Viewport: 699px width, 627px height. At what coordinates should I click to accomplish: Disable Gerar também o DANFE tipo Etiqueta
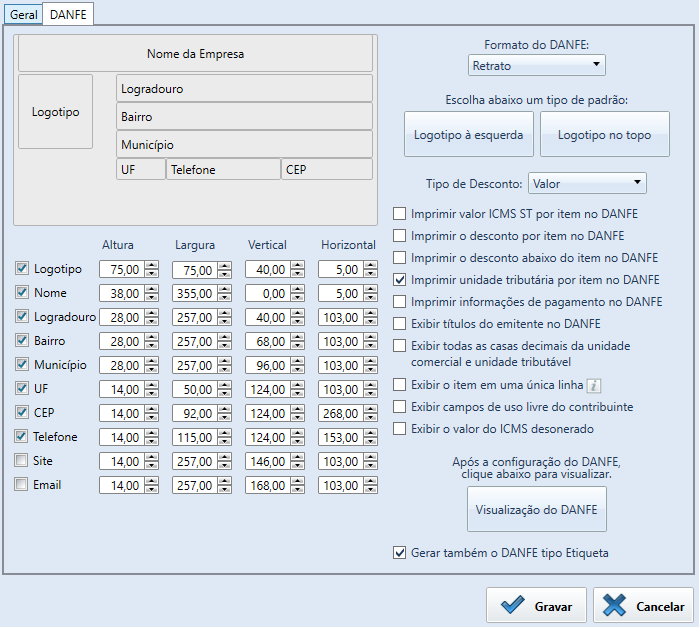click(x=401, y=552)
